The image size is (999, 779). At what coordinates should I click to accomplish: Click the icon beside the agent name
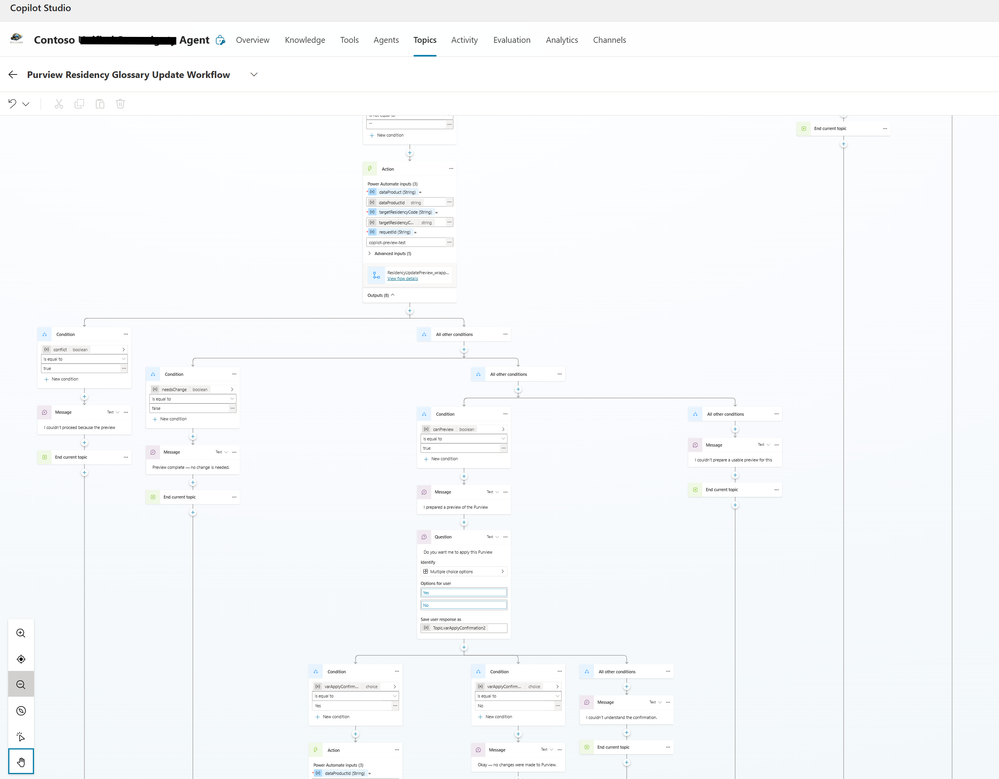[x=220, y=39]
